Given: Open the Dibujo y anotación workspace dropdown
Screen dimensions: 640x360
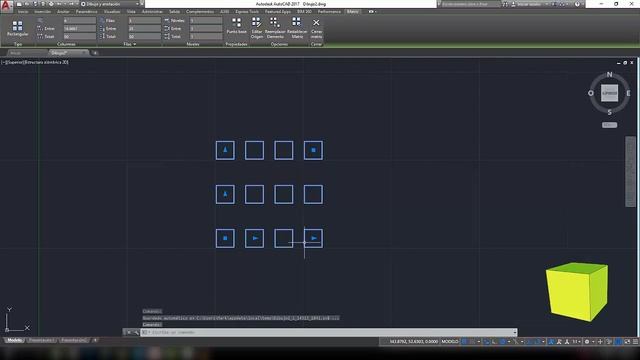Looking at the screenshot, I should (110, 4).
